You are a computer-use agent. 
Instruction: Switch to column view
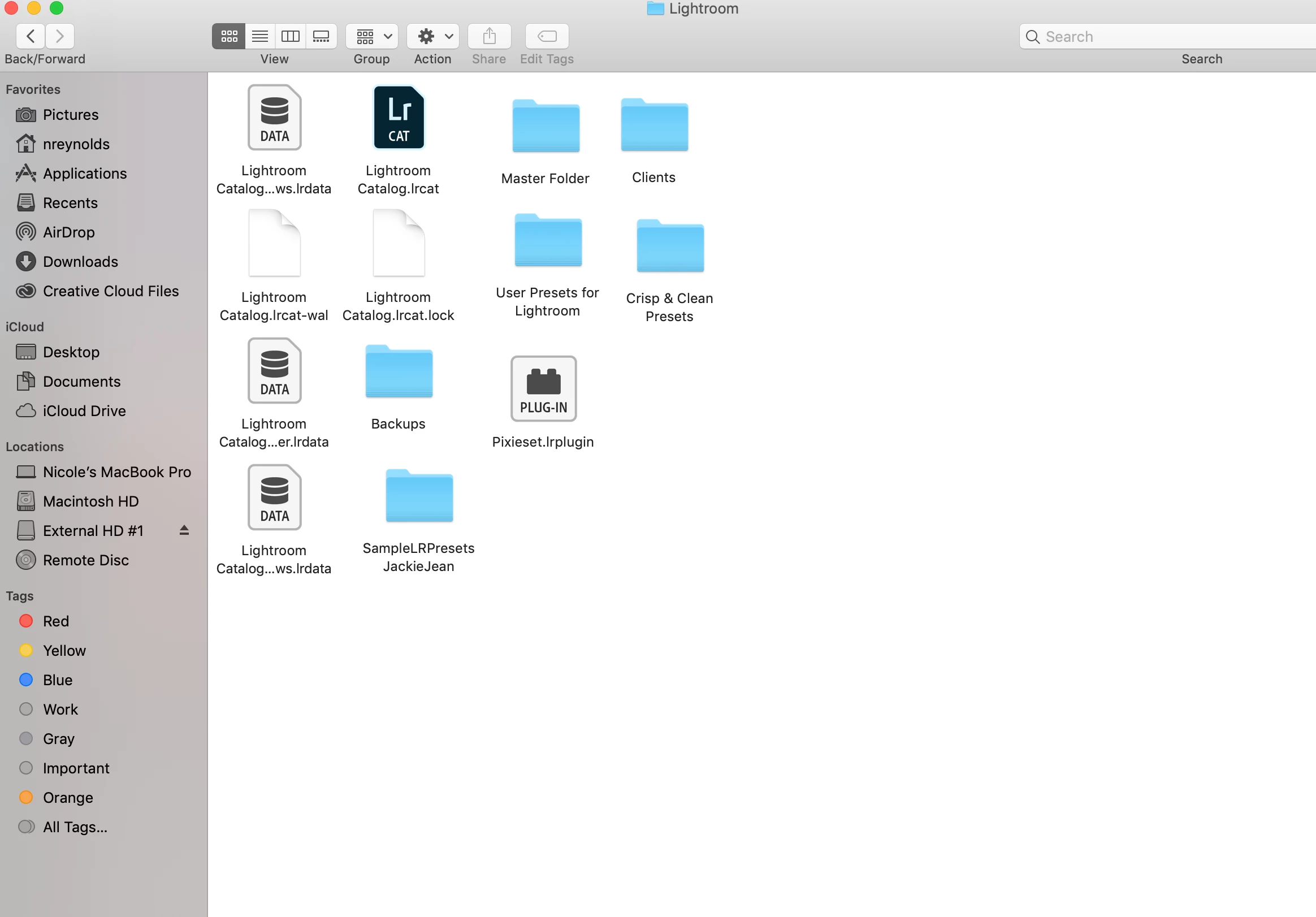pyautogui.click(x=290, y=37)
